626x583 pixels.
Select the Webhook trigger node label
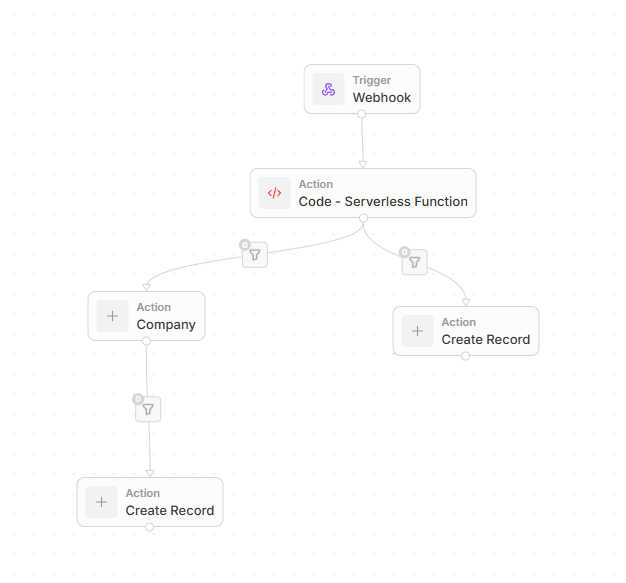pyautogui.click(x=381, y=98)
